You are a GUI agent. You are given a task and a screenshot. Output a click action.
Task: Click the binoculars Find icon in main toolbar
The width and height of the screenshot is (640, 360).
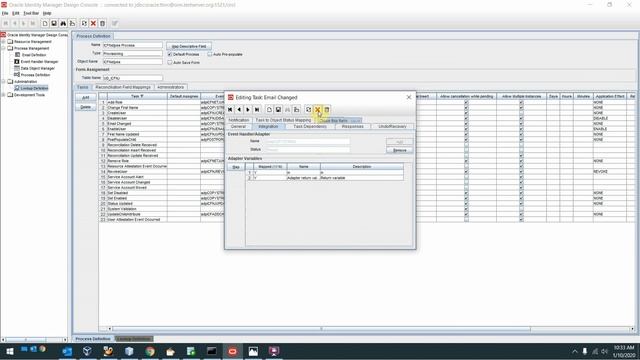[63, 23]
